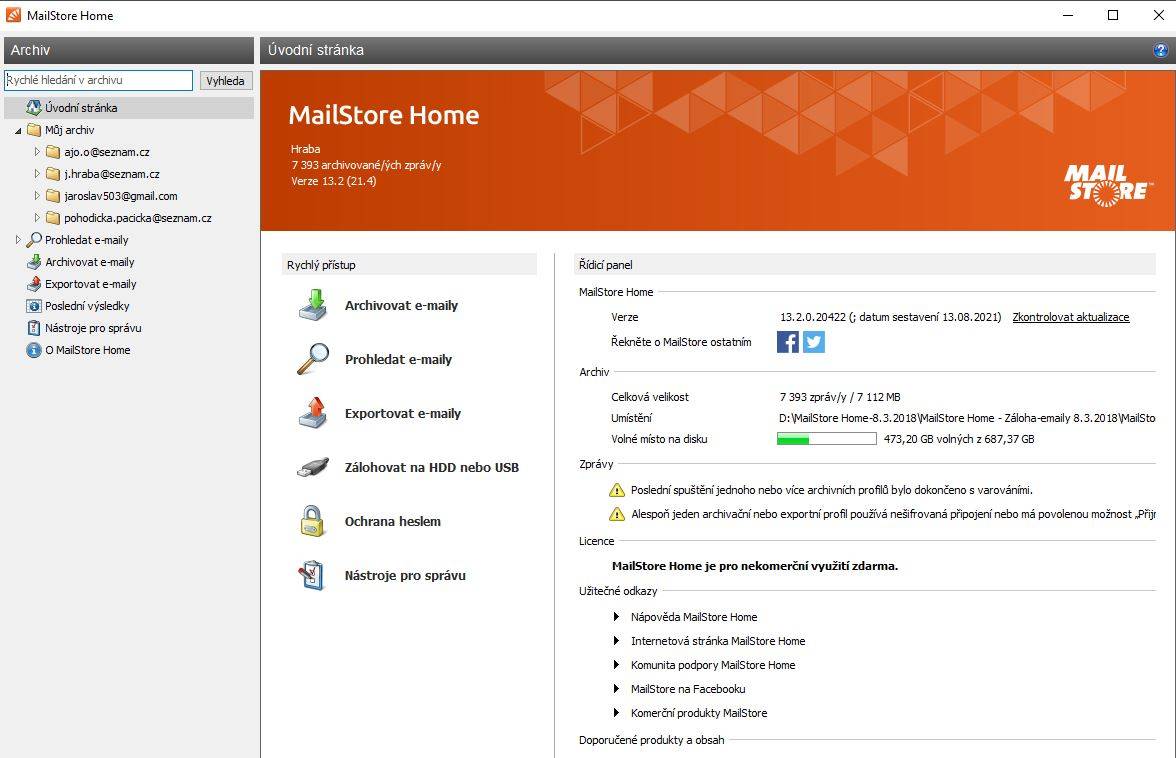This screenshot has width=1176, height=758.
Task: Click the first warning message about archivních profilů
Action: coord(832,490)
